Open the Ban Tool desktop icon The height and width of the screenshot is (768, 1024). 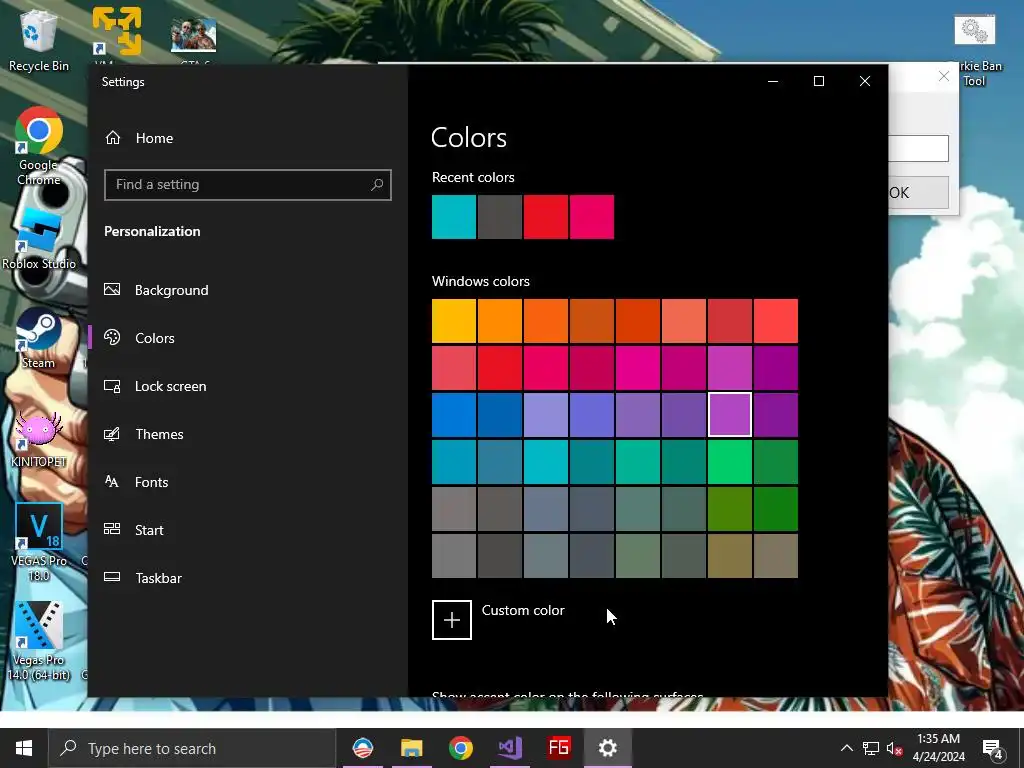click(x=974, y=51)
